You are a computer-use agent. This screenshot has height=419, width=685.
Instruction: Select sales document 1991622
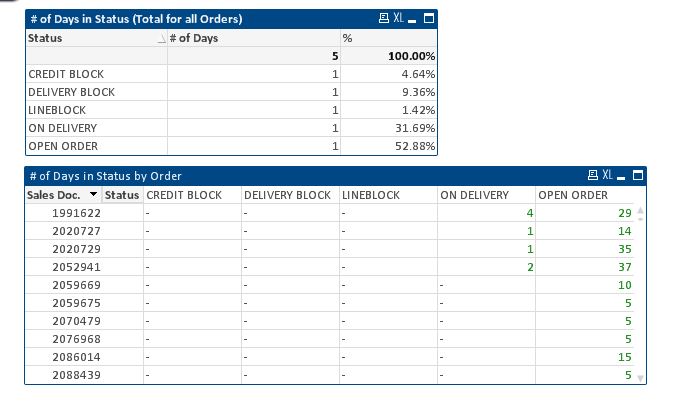[77, 213]
